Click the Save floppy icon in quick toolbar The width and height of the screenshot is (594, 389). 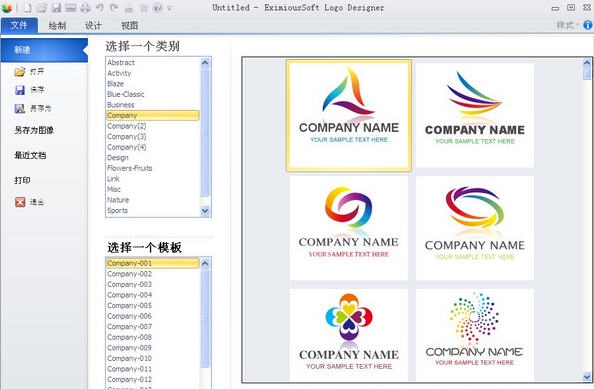pyautogui.click(x=56, y=8)
